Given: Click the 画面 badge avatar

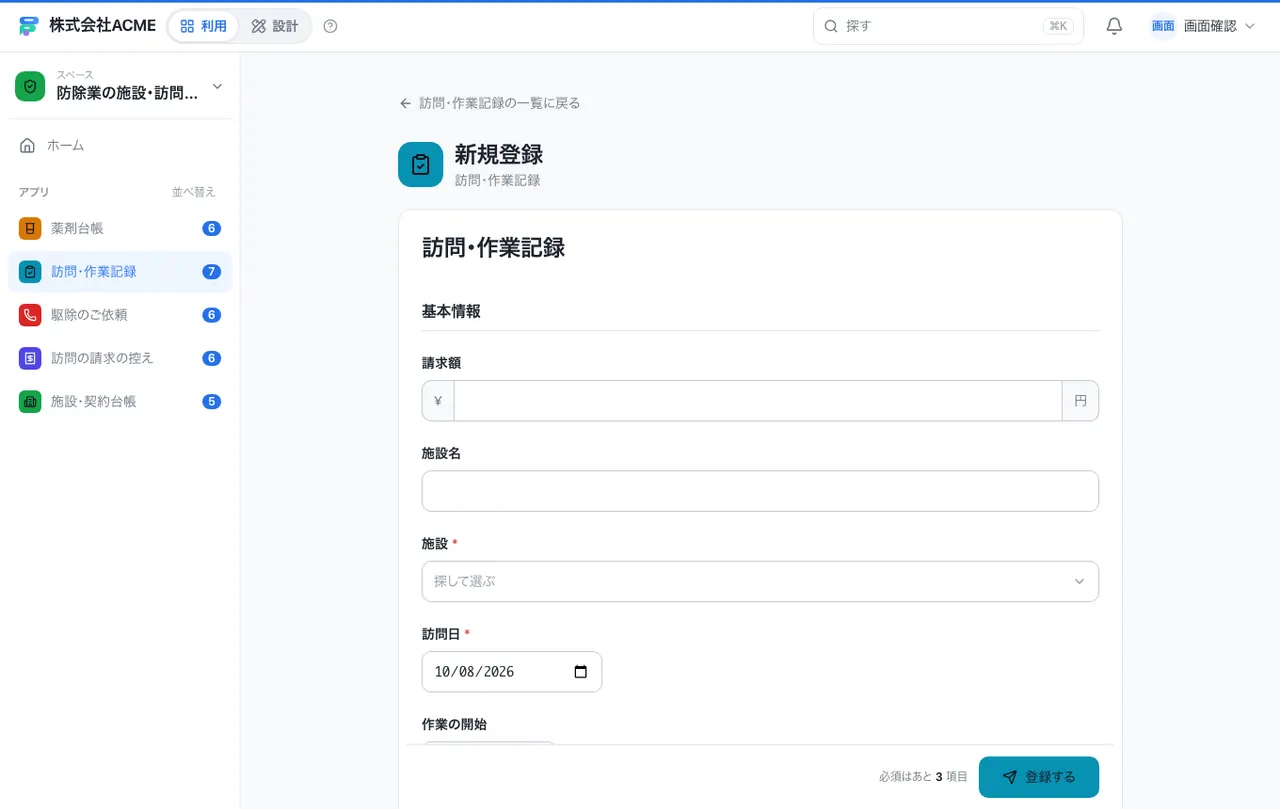Looking at the screenshot, I should (1163, 26).
